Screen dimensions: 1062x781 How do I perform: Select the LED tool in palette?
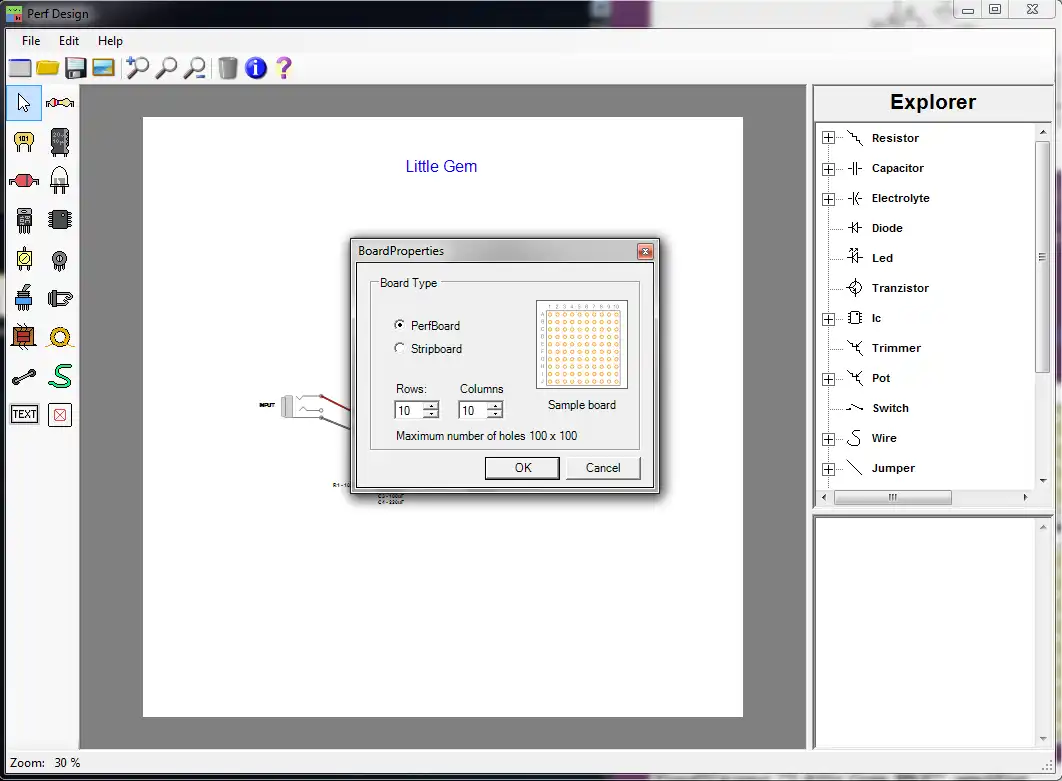(x=60, y=180)
